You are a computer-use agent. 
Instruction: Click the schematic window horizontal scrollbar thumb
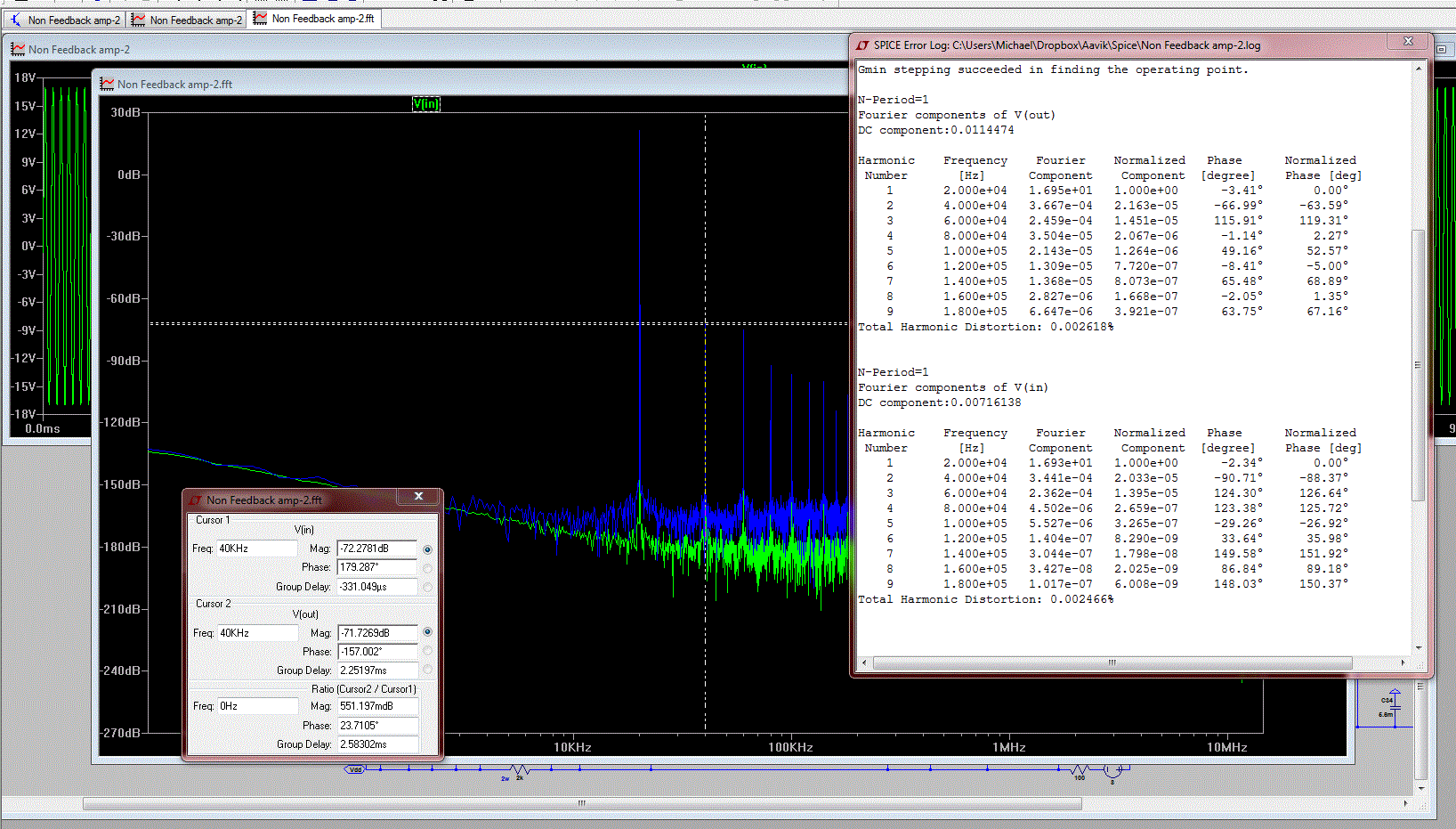[582, 803]
